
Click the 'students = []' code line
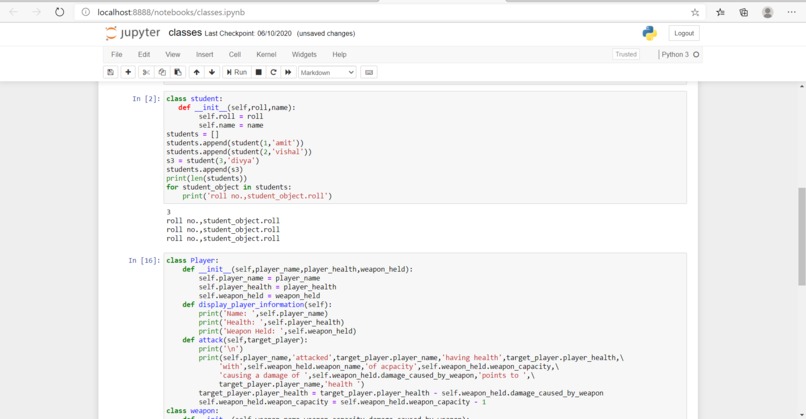[x=192, y=134]
